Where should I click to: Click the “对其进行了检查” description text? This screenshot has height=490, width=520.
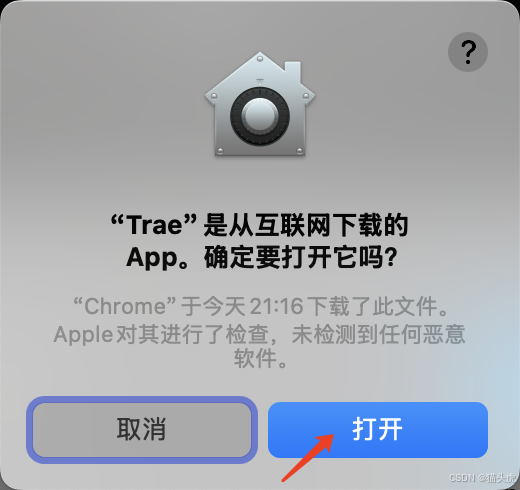[191, 334]
